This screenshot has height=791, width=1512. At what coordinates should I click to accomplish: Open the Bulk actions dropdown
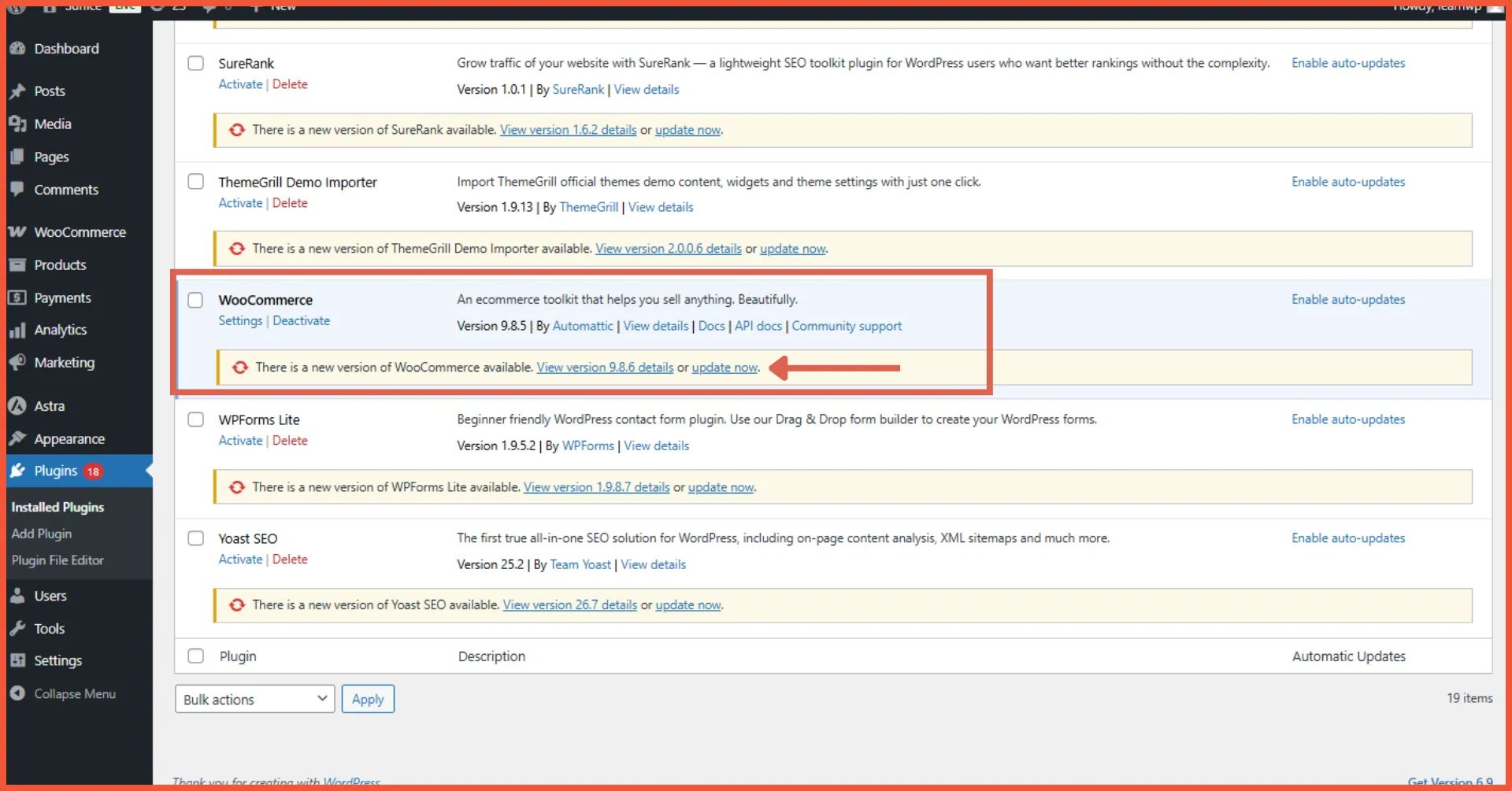254,698
